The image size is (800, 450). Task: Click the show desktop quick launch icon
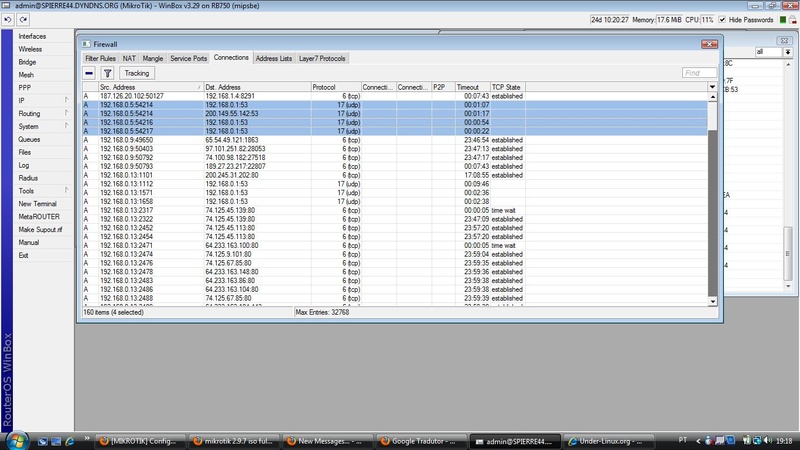(x=43, y=441)
